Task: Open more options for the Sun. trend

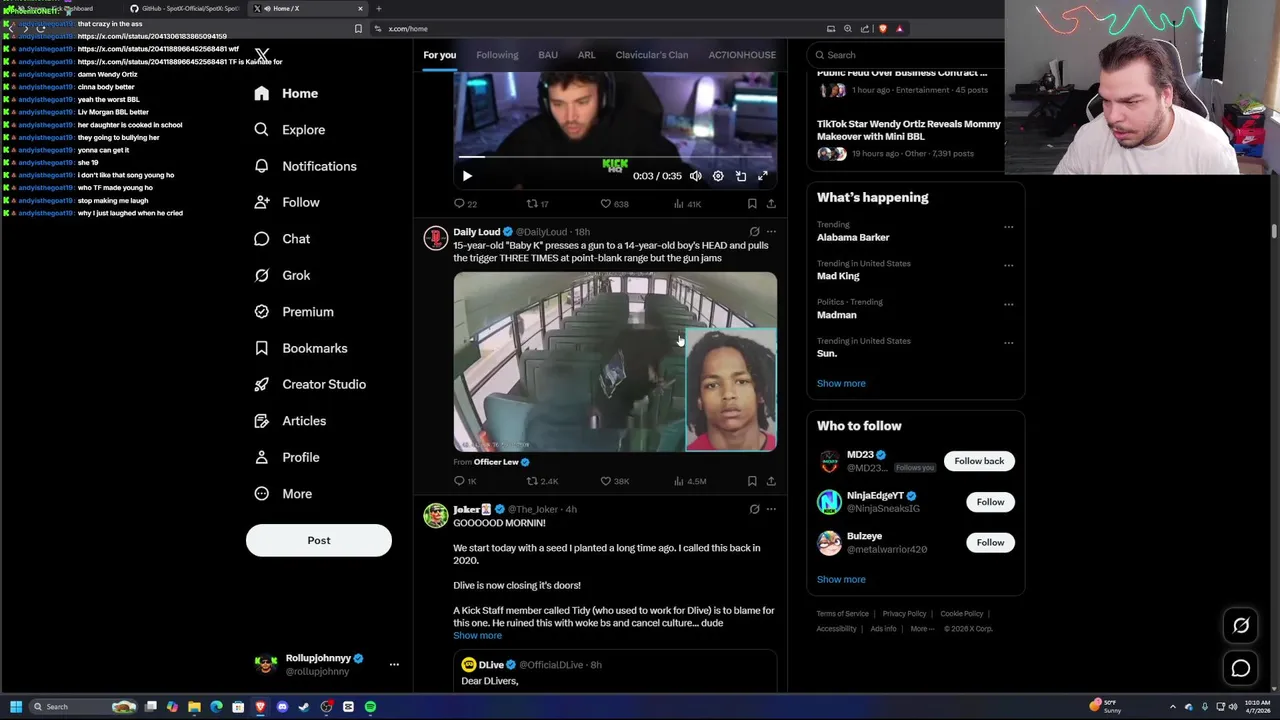Action: click(1008, 343)
